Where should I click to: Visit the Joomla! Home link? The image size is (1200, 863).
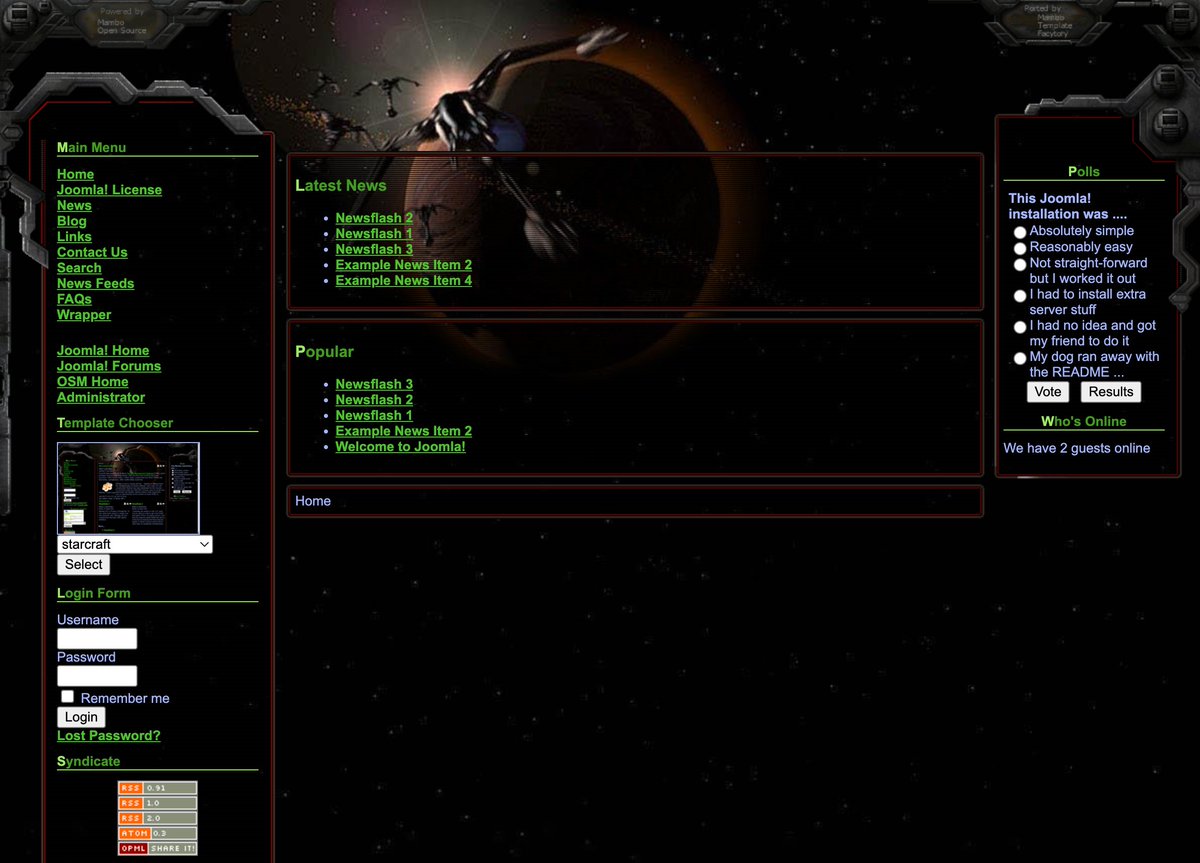click(x=103, y=351)
